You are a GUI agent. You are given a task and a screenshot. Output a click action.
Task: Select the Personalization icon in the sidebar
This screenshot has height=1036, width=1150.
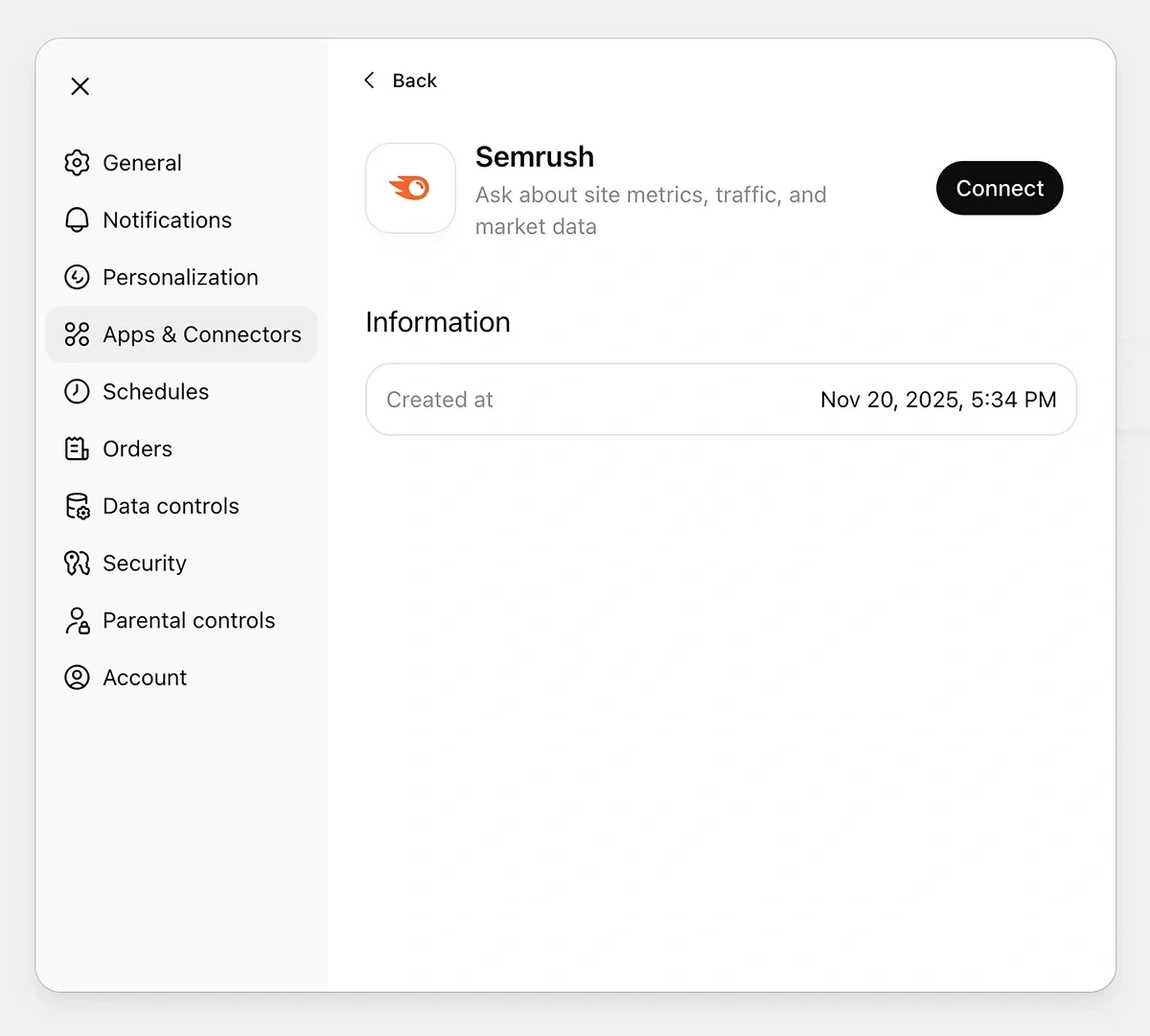click(x=77, y=277)
